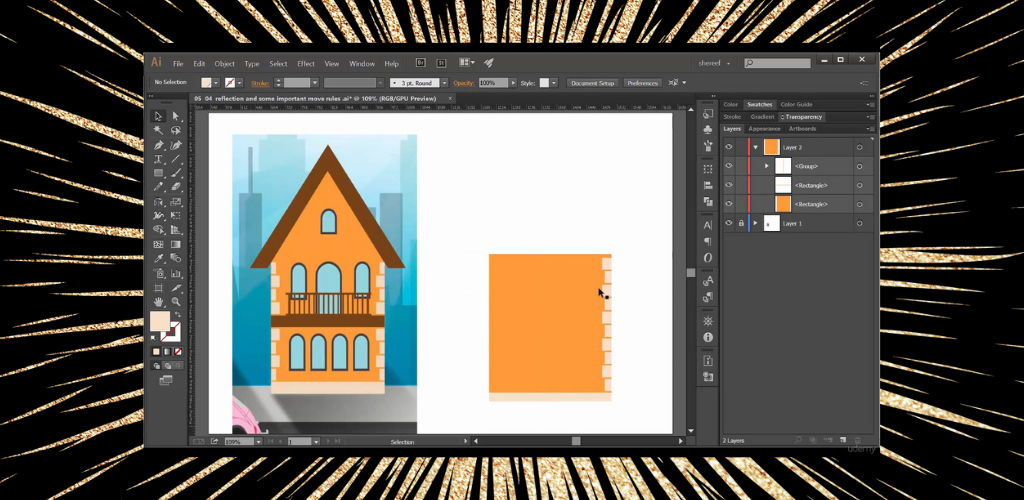Click the Document Setup button

click(x=592, y=83)
